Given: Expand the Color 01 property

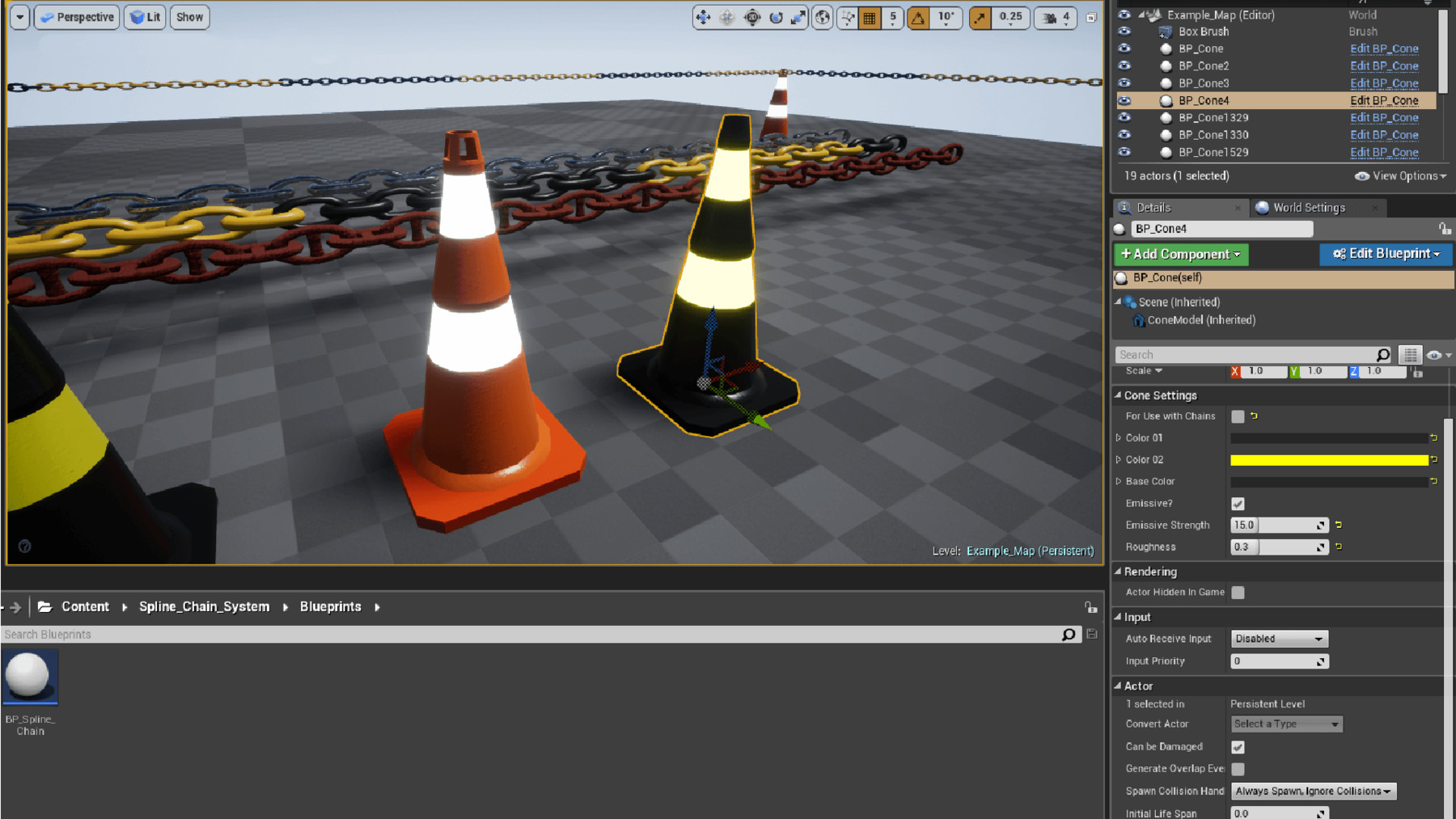Looking at the screenshot, I should click(x=1120, y=437).
